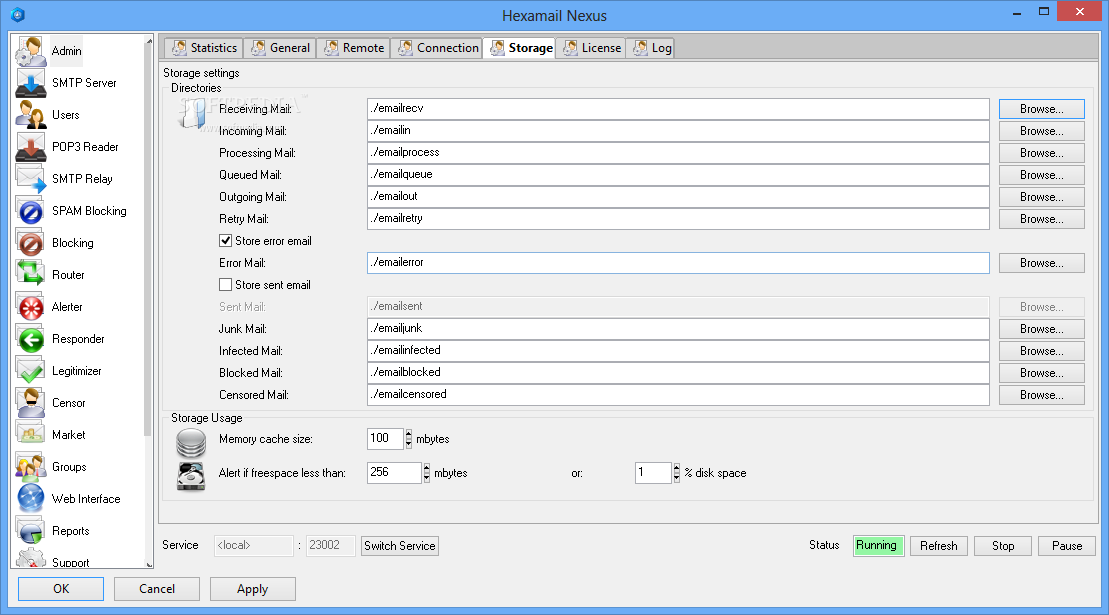Click the Cancel button
This screenshot has height=615, width=1109.
tap(157, 589)
